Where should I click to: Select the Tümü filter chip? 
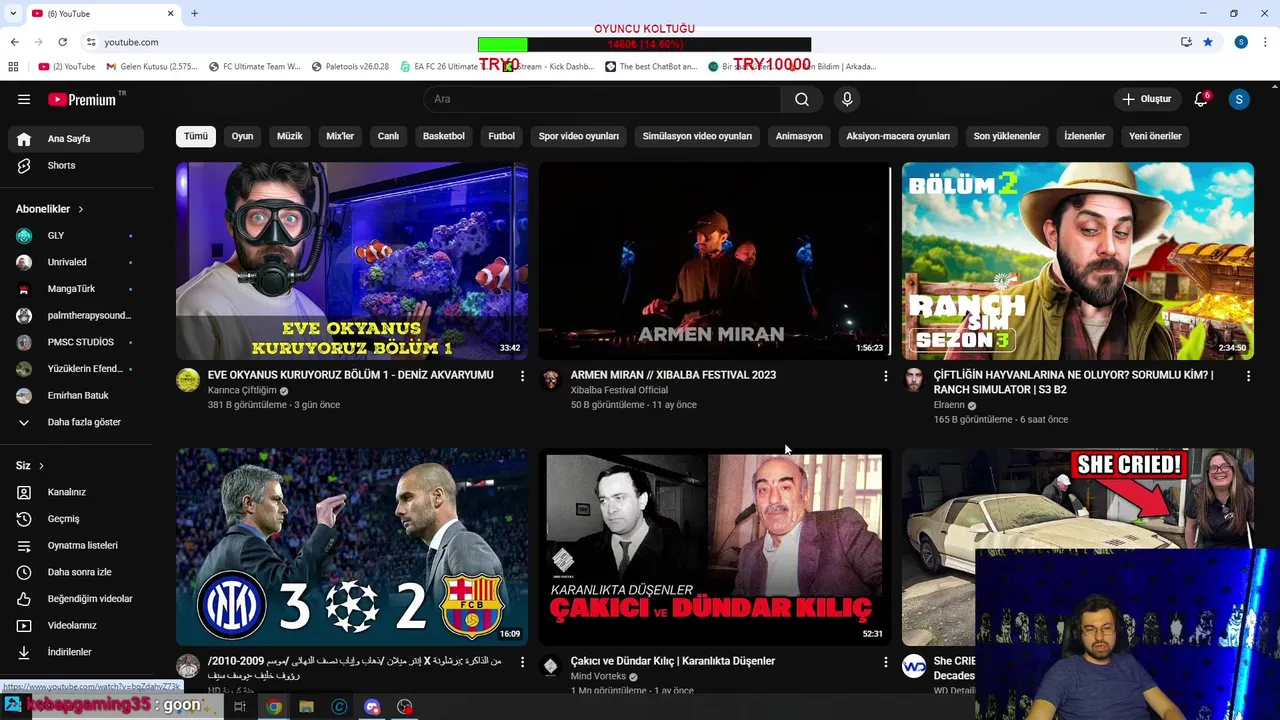click(x=196, y=136)
